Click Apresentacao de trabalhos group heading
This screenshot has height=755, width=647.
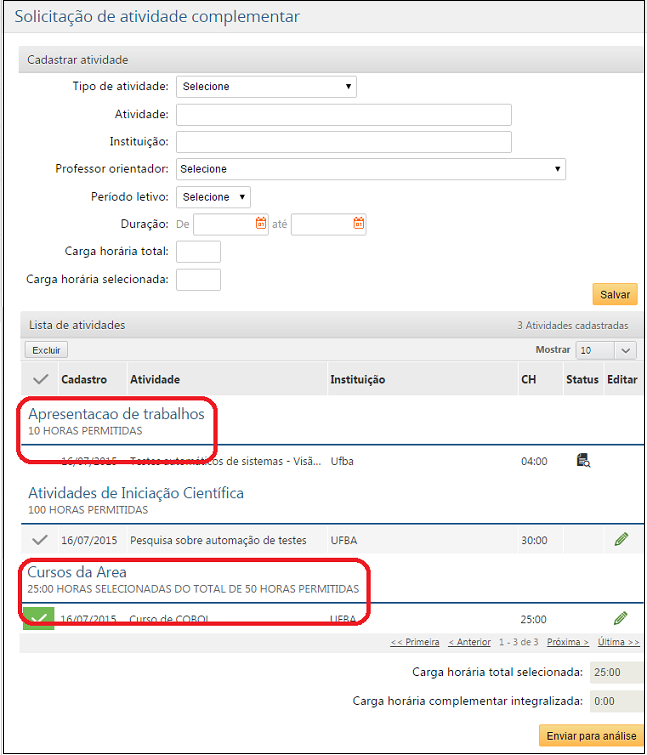116,414
